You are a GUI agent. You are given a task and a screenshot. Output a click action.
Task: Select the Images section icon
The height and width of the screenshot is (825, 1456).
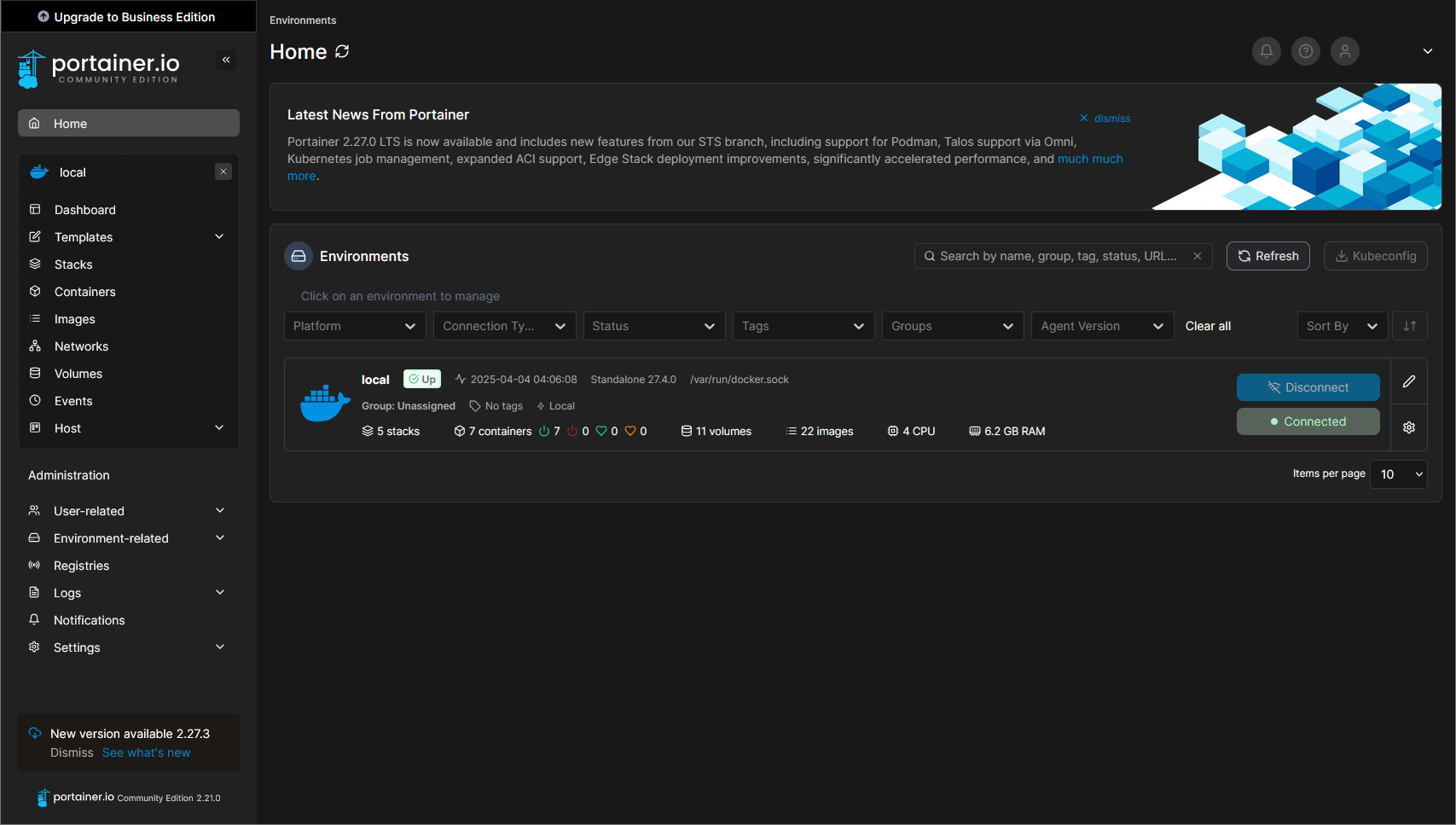tap(34, 318)
